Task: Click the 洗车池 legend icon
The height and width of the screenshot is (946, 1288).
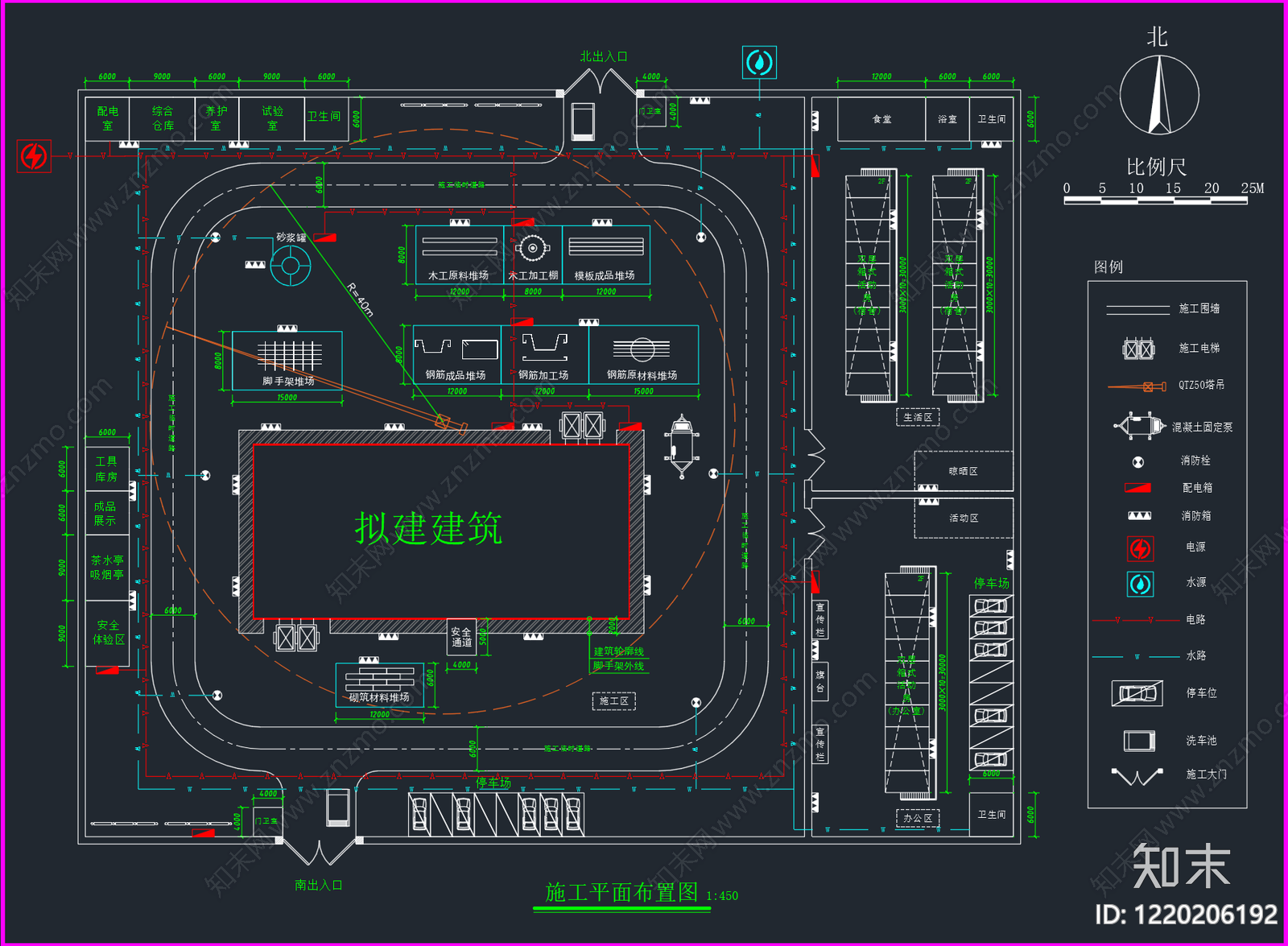Action: coord(1139,740)
